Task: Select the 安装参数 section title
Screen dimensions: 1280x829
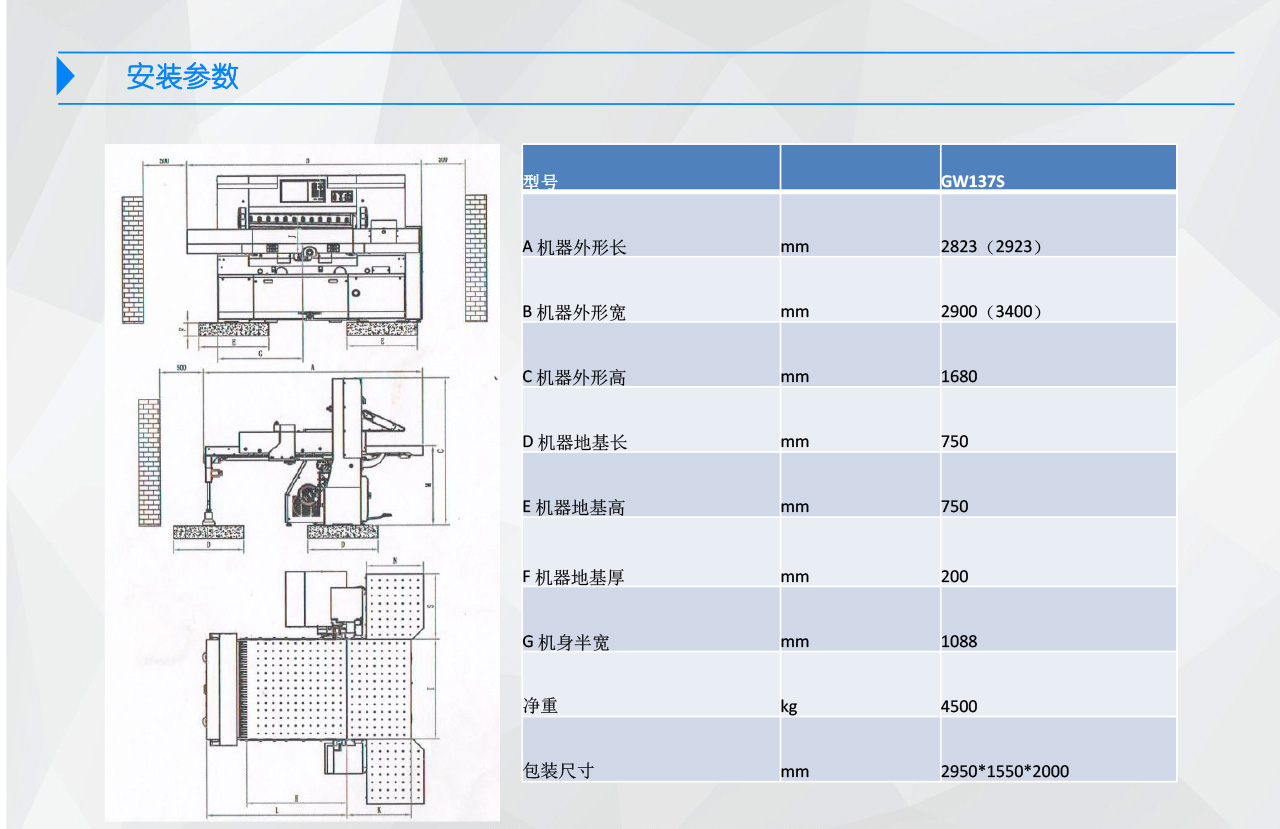Action: point(183,77)
